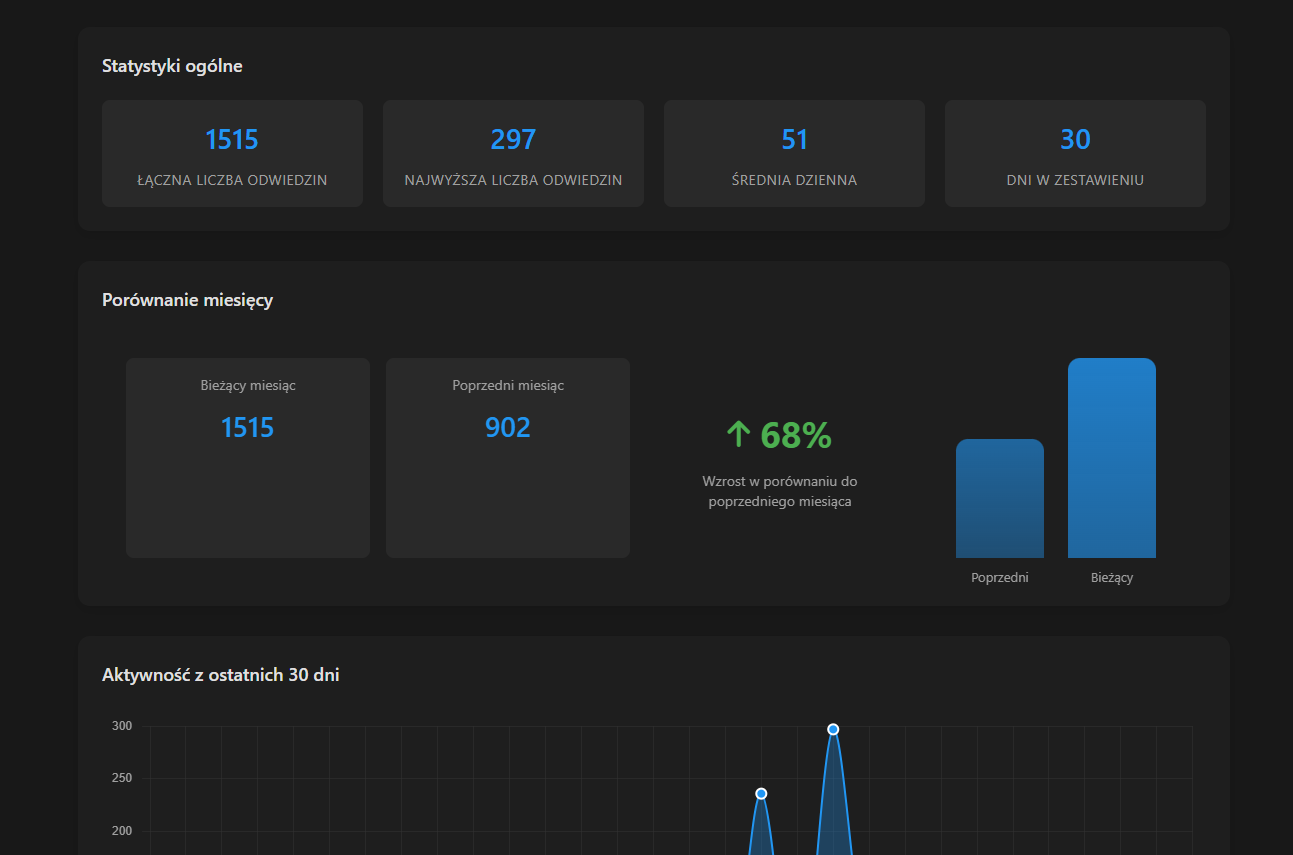This screenshot has height=855, width=1293.
Task: Click the "Poprzedni" label under the bar
Action: (1000, 577)
